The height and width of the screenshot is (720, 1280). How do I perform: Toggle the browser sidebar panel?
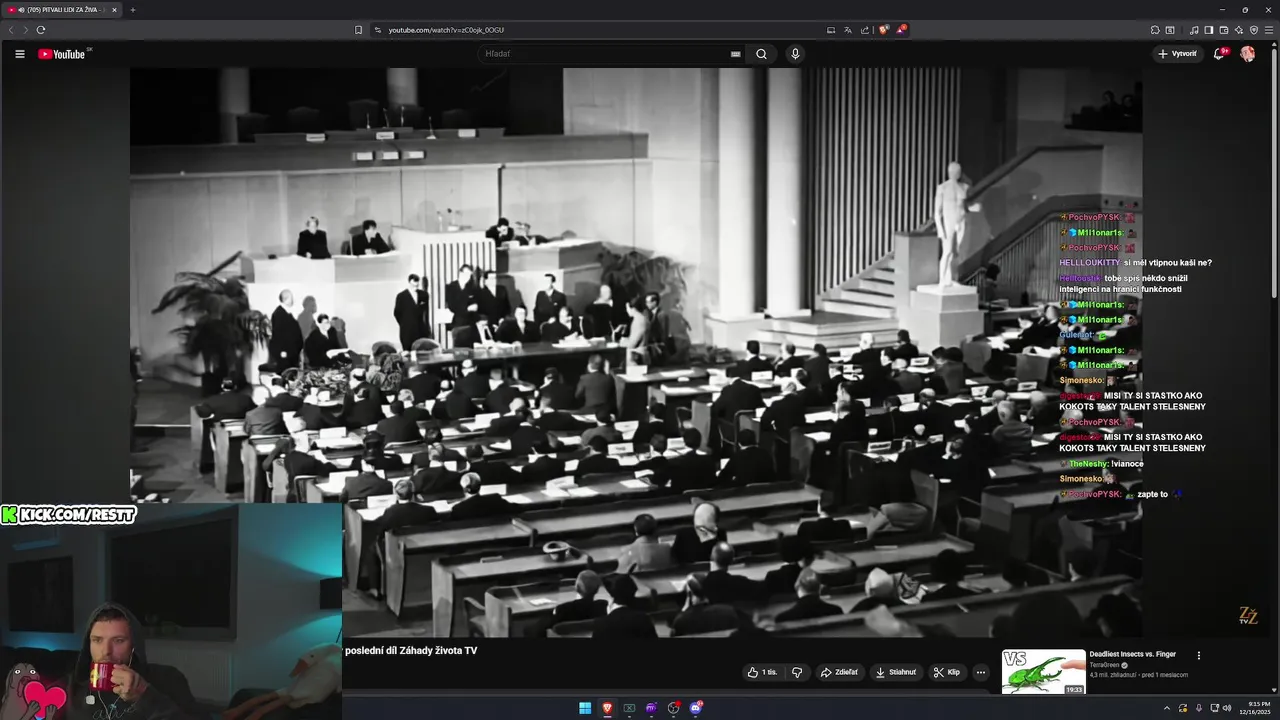point(1209,30)
